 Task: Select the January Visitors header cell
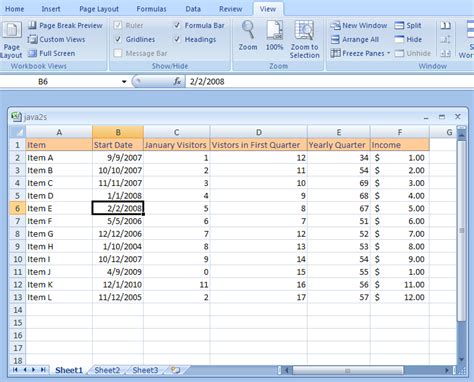click(177, 145)
